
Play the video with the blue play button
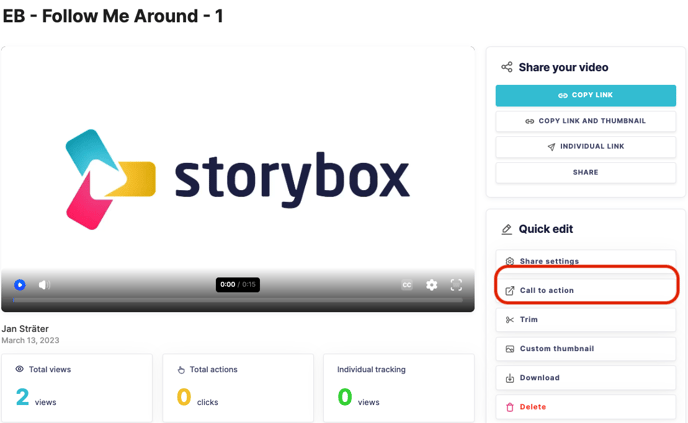tap(20, 285)
